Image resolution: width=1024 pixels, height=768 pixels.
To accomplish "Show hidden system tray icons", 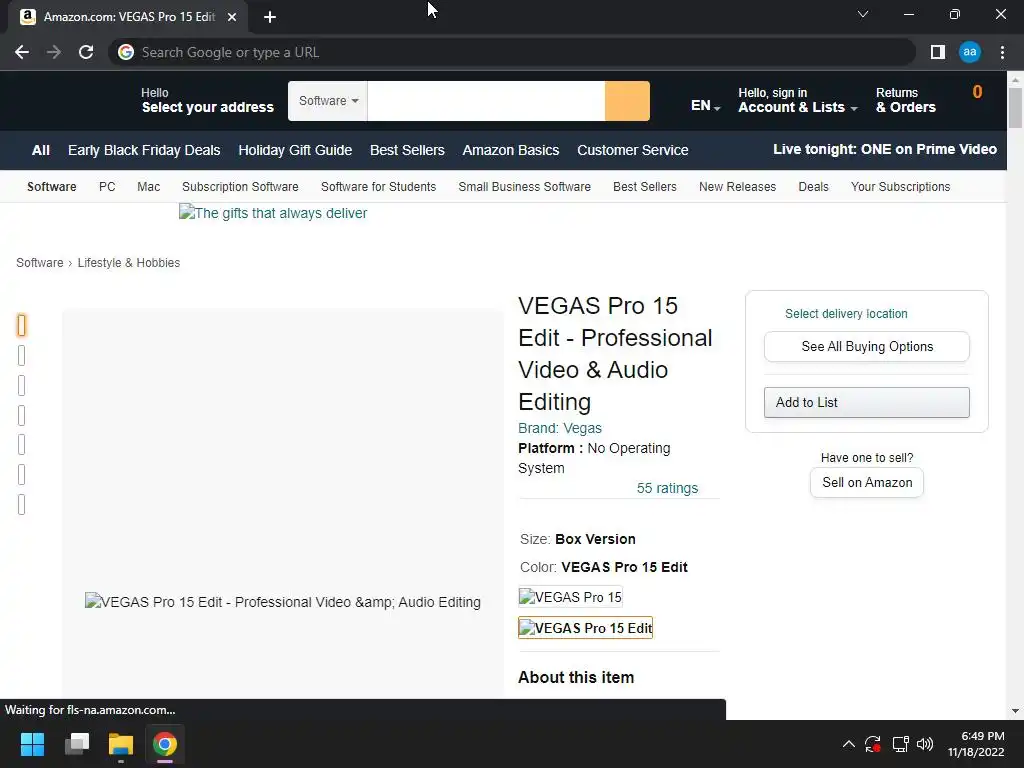I will (x=848, y=744).
